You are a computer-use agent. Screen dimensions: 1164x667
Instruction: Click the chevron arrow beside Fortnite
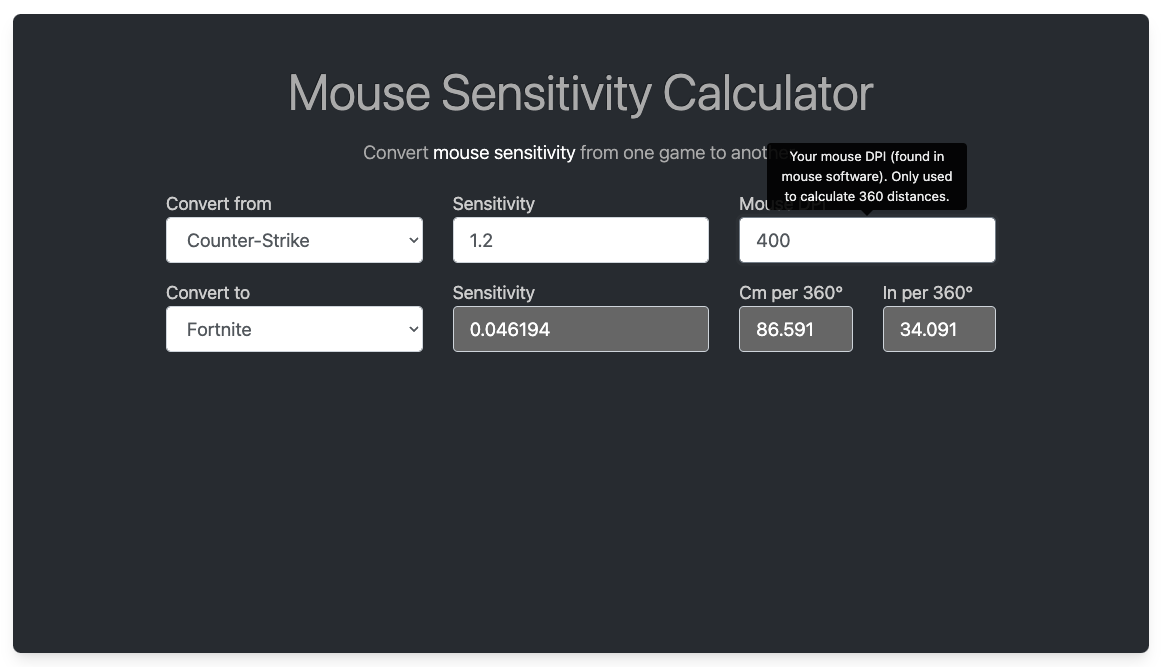click(413, 329)
